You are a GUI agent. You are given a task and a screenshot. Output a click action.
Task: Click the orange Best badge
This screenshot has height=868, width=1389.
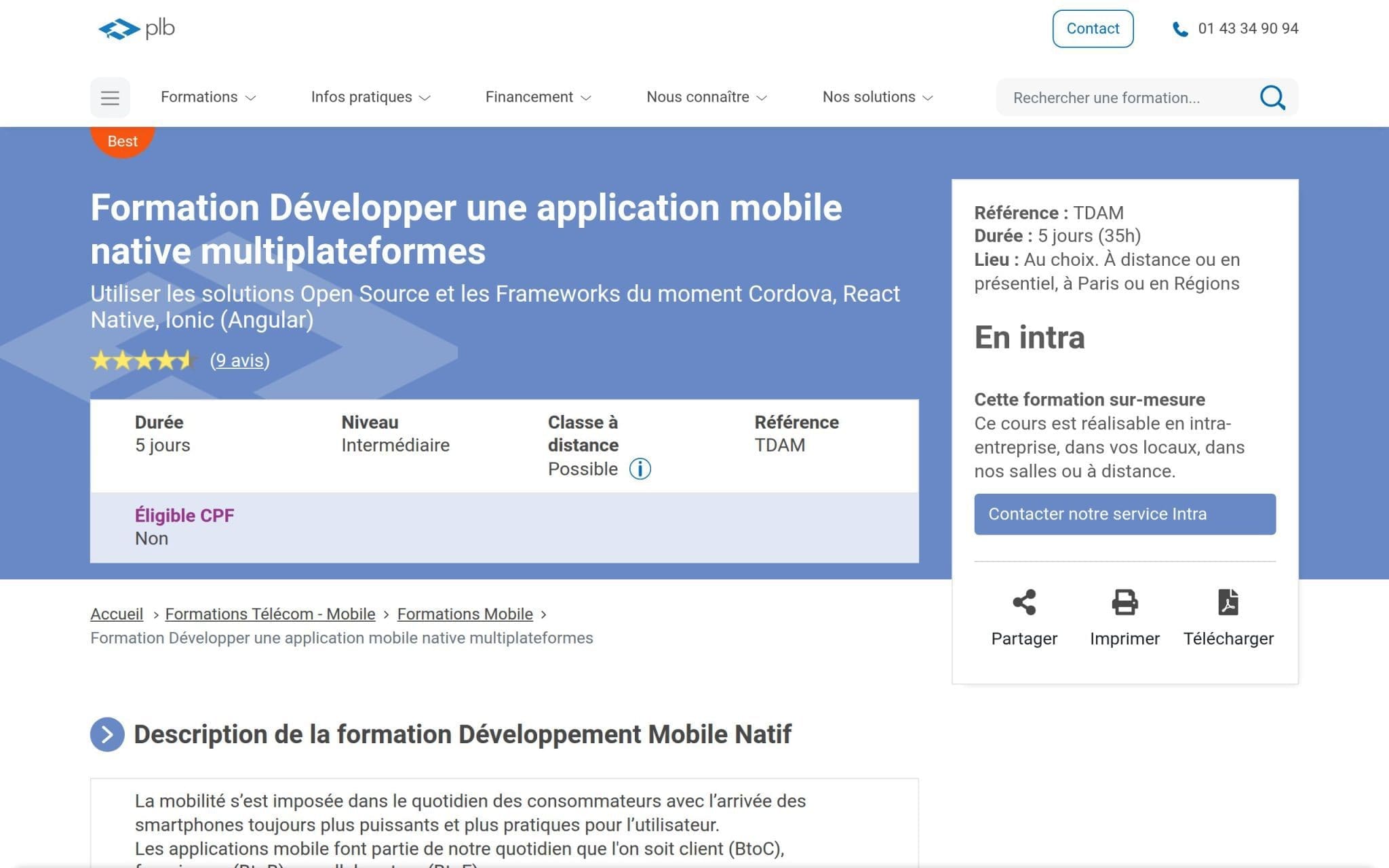point(123,141)
